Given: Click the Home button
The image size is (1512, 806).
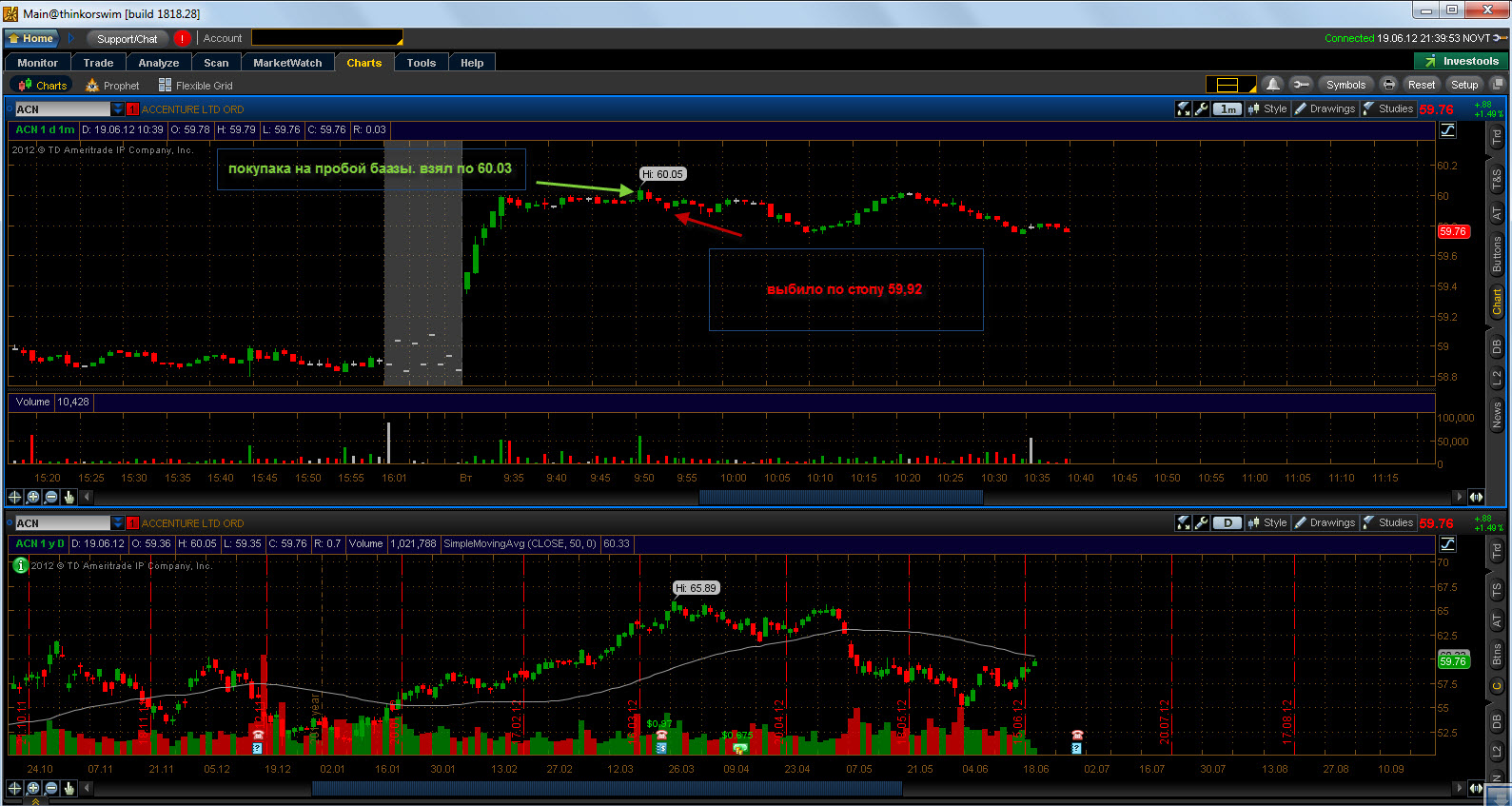Looking at the screenshot, I should click(x=32, y=38).
